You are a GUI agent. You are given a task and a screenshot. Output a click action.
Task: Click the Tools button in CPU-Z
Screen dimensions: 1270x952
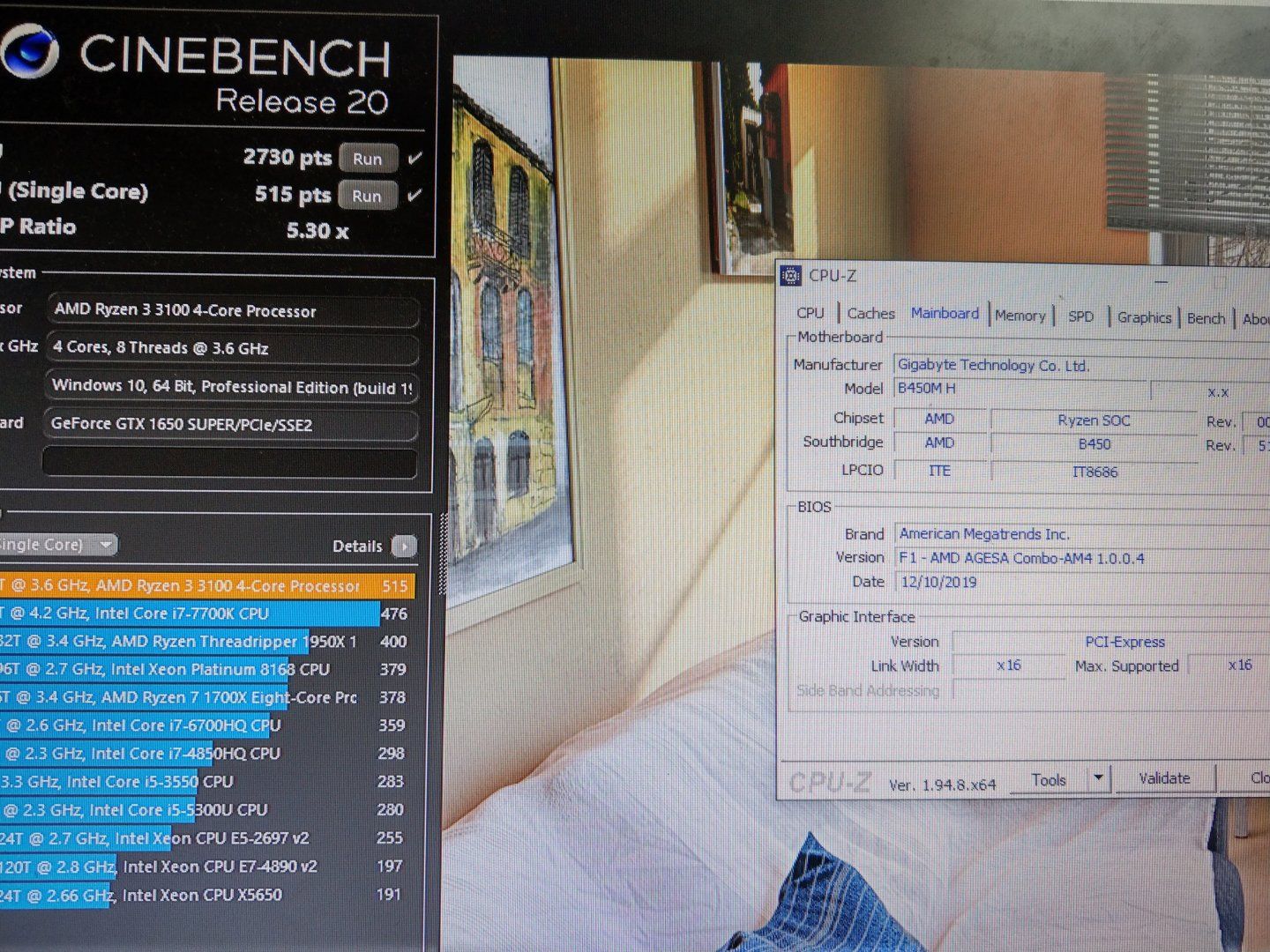click(1049, 779)
